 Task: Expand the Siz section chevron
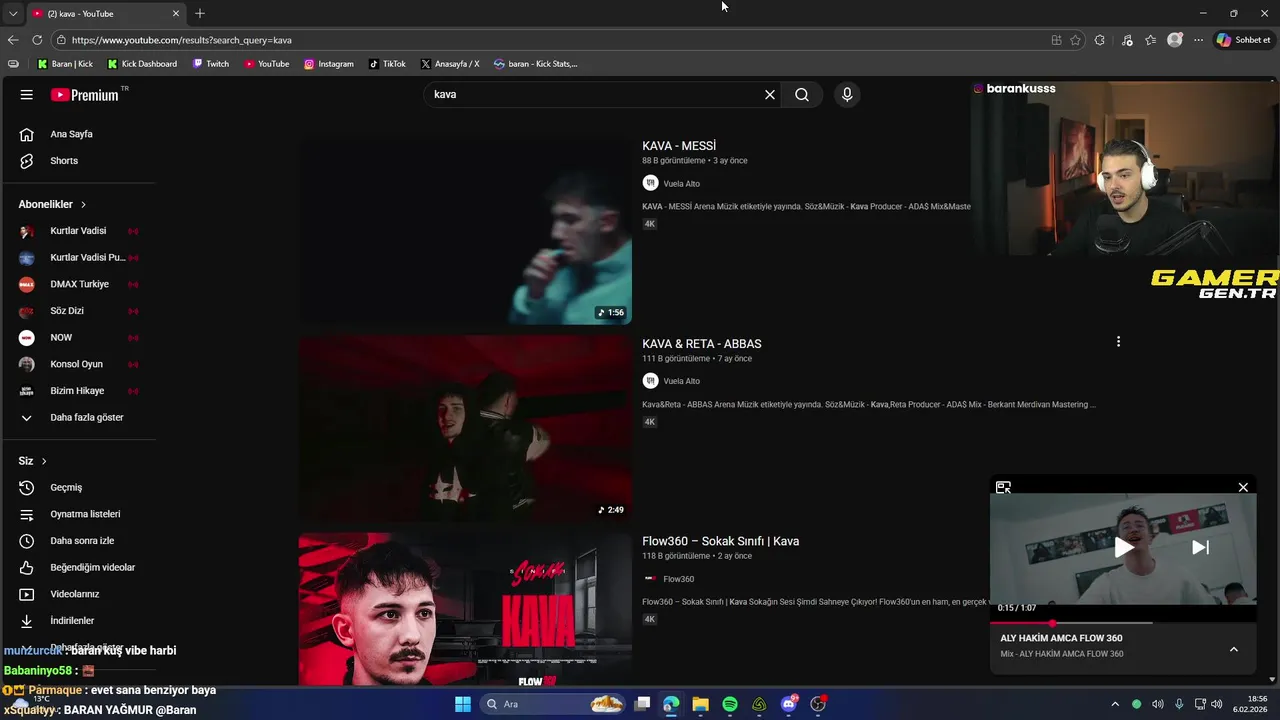click(44, 461)
